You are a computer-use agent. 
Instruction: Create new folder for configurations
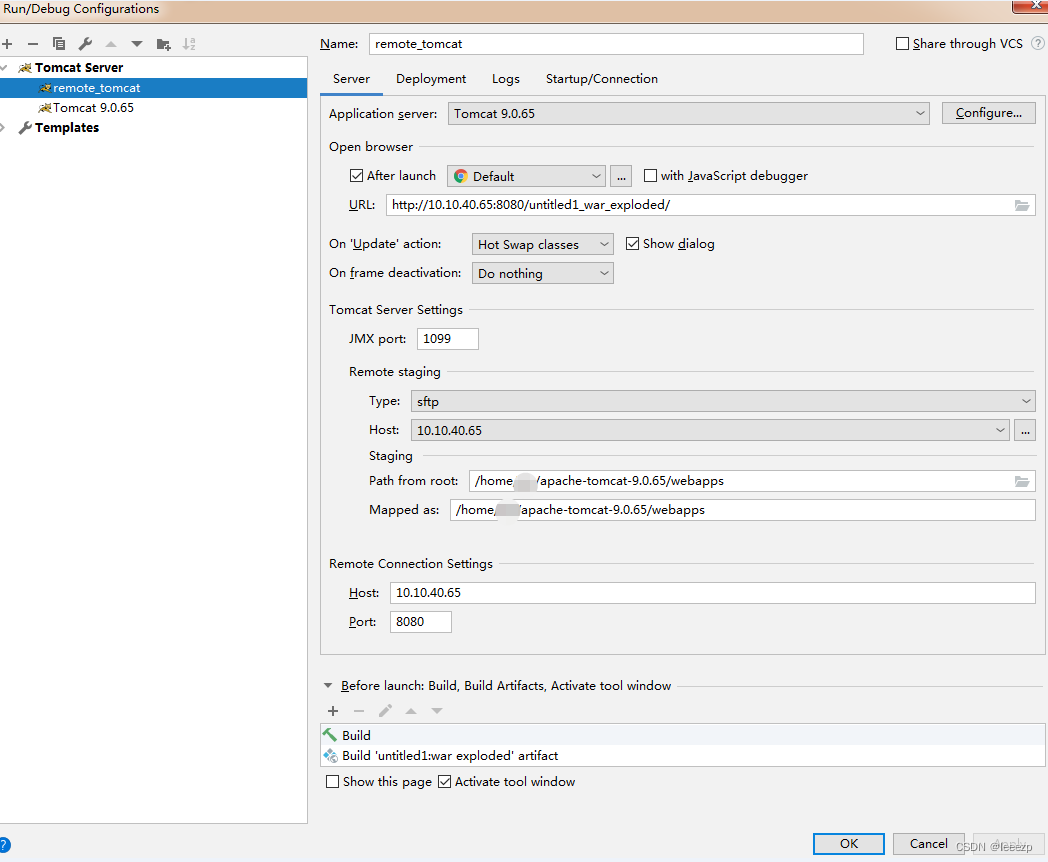point(163,44)
